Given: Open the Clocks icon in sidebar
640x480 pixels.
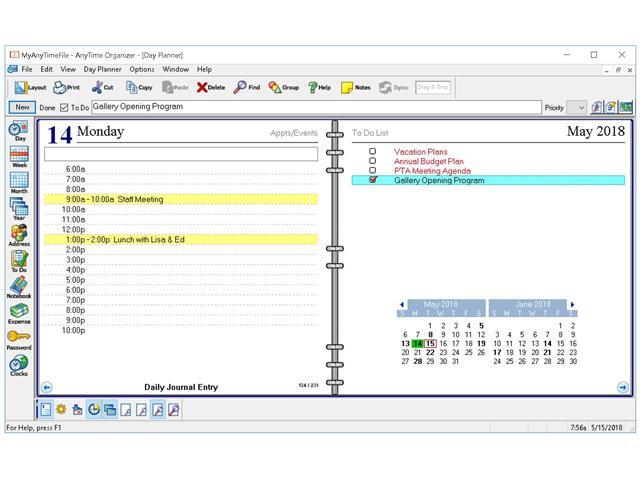Looking at the screenshot, I should coord(18,365).
